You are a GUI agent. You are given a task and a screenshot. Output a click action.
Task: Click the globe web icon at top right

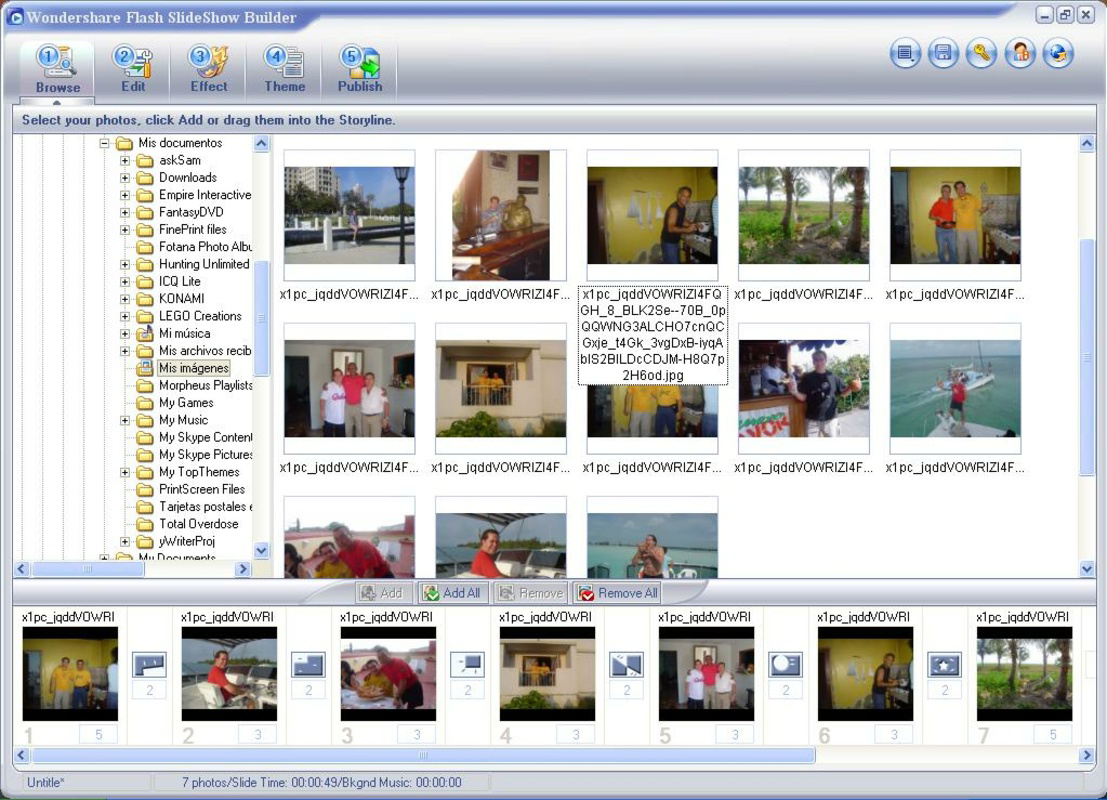pyautogui.click(x=1058, y=53)
